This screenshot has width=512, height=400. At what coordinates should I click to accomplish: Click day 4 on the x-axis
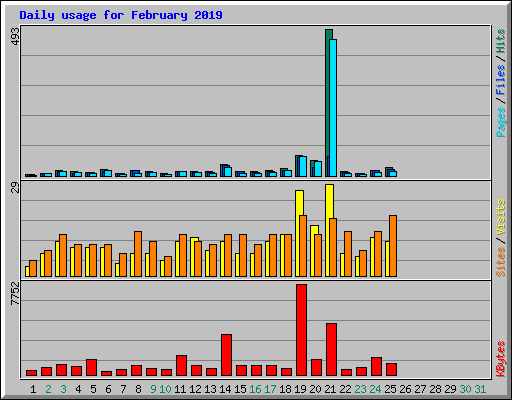(78, 389)
